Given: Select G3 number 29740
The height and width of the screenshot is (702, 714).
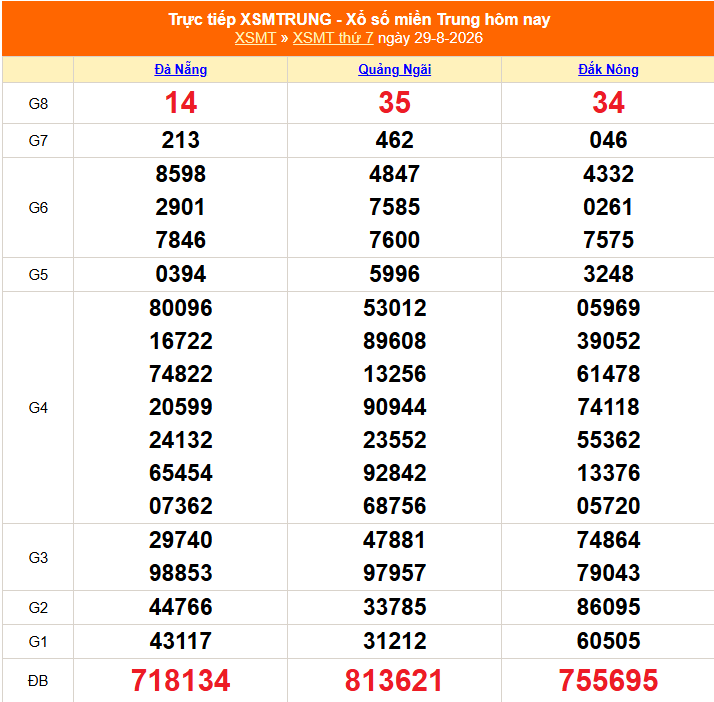Looking at the screenshot, I should (x=181, y=540).
